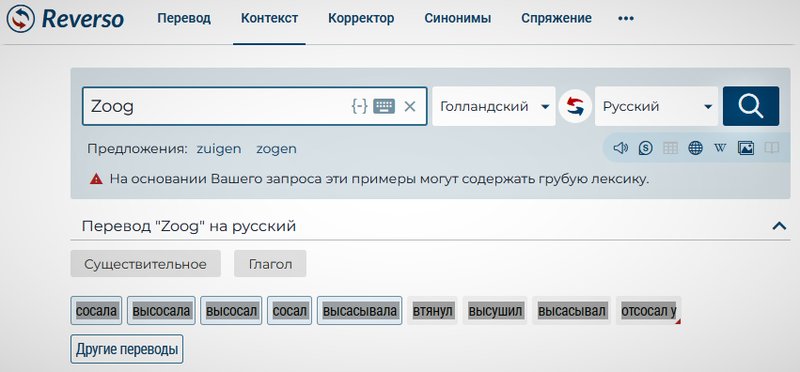Select the translation высосал
The height and width of the screenshot is (372, 800).
click(231, 310)
